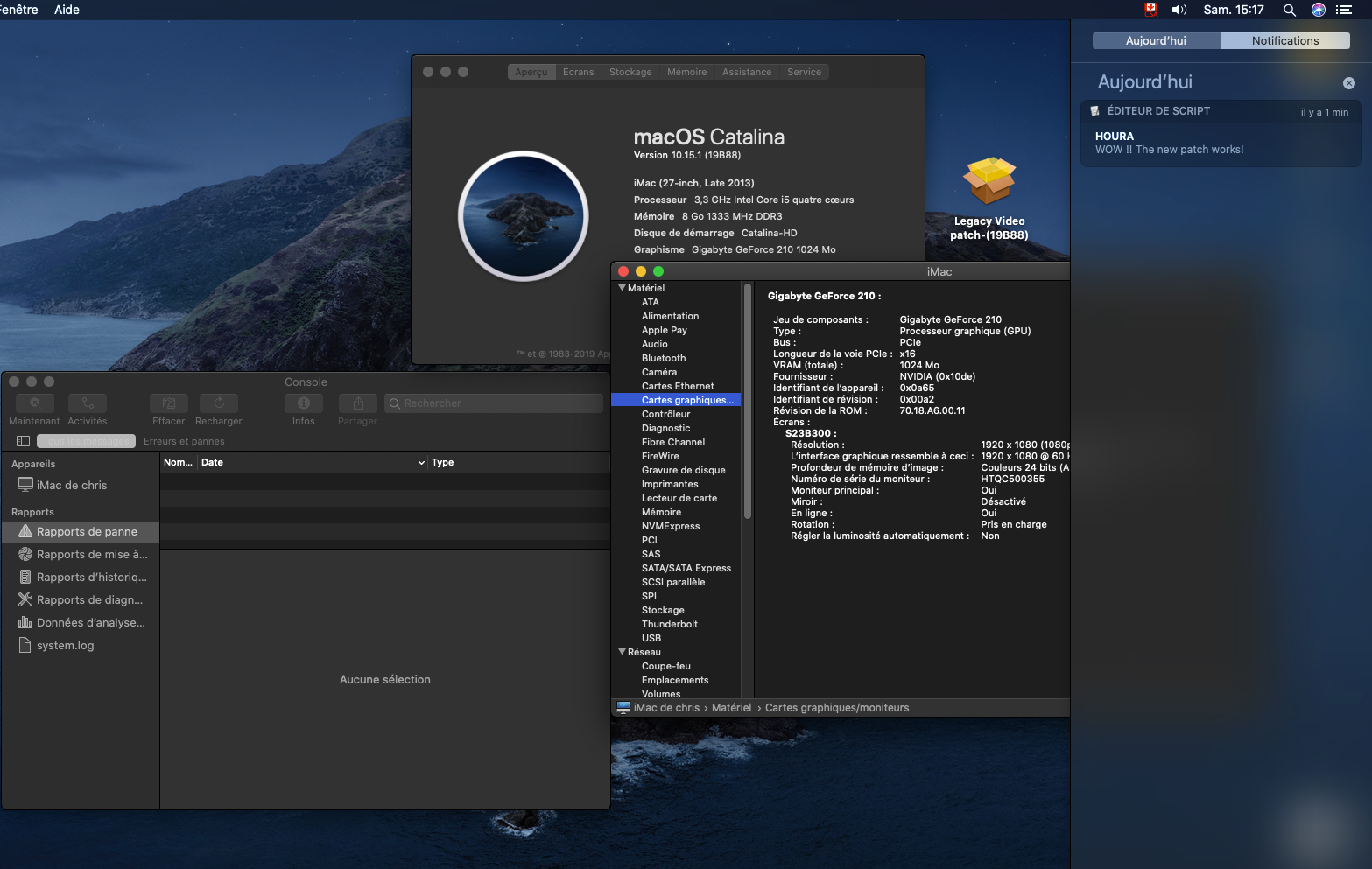Click the keyboard input flag icon in menu bar
Screen dimensions: 1372x869
tap(1151, 10)
